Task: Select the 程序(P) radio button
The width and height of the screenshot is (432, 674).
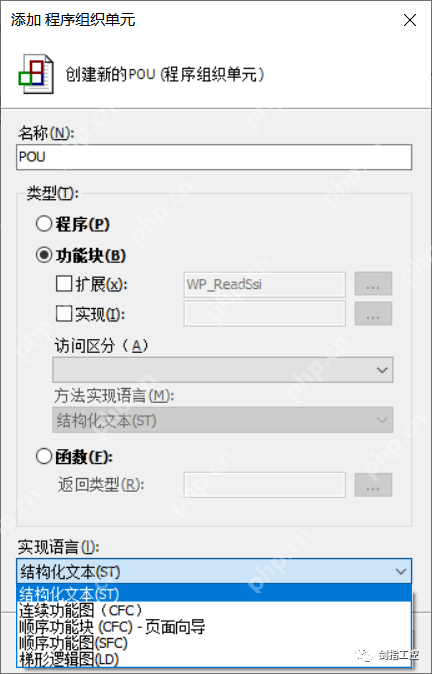Action: 44,224
